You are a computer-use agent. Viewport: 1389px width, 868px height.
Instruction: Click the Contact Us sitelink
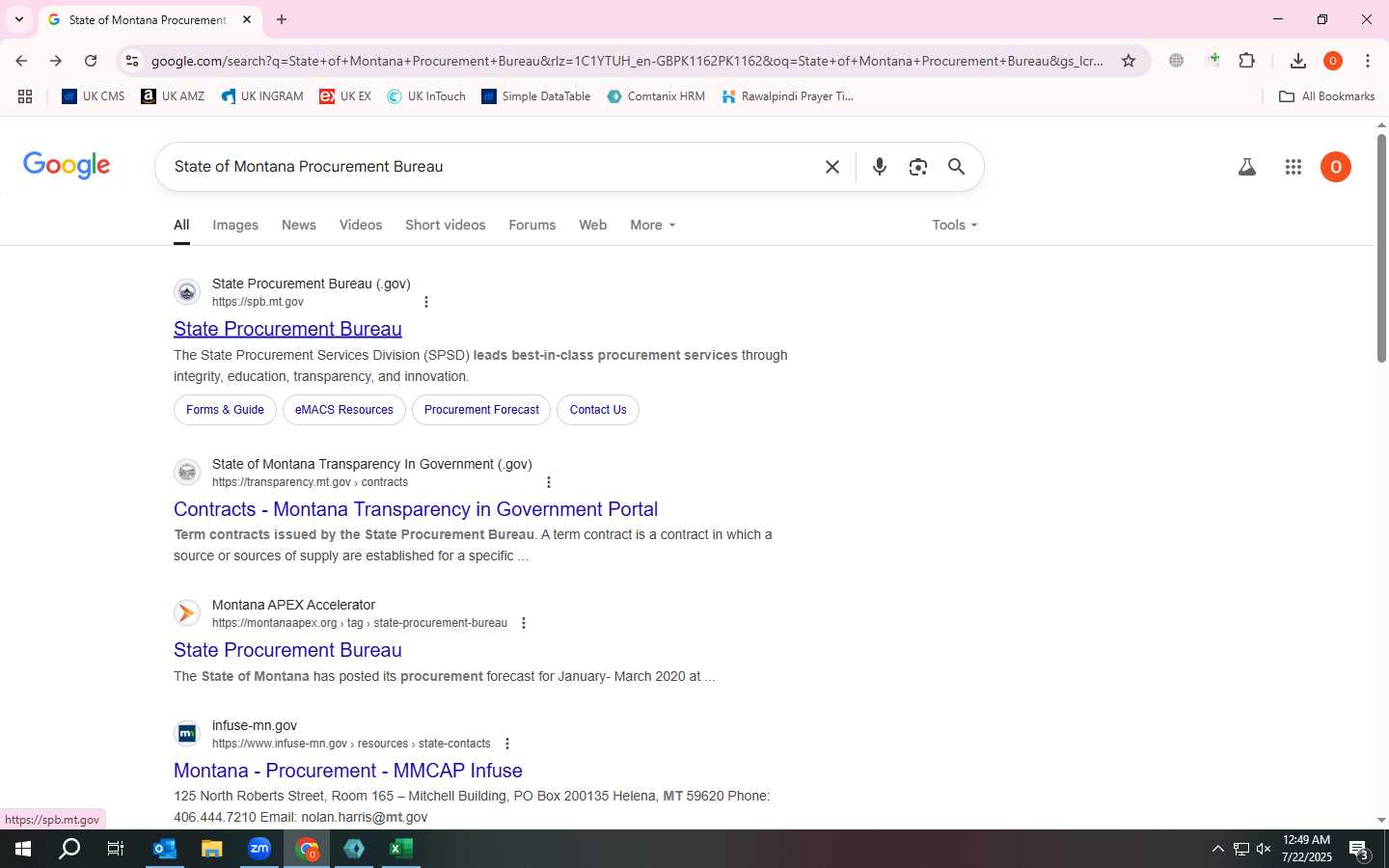(598, 410)
